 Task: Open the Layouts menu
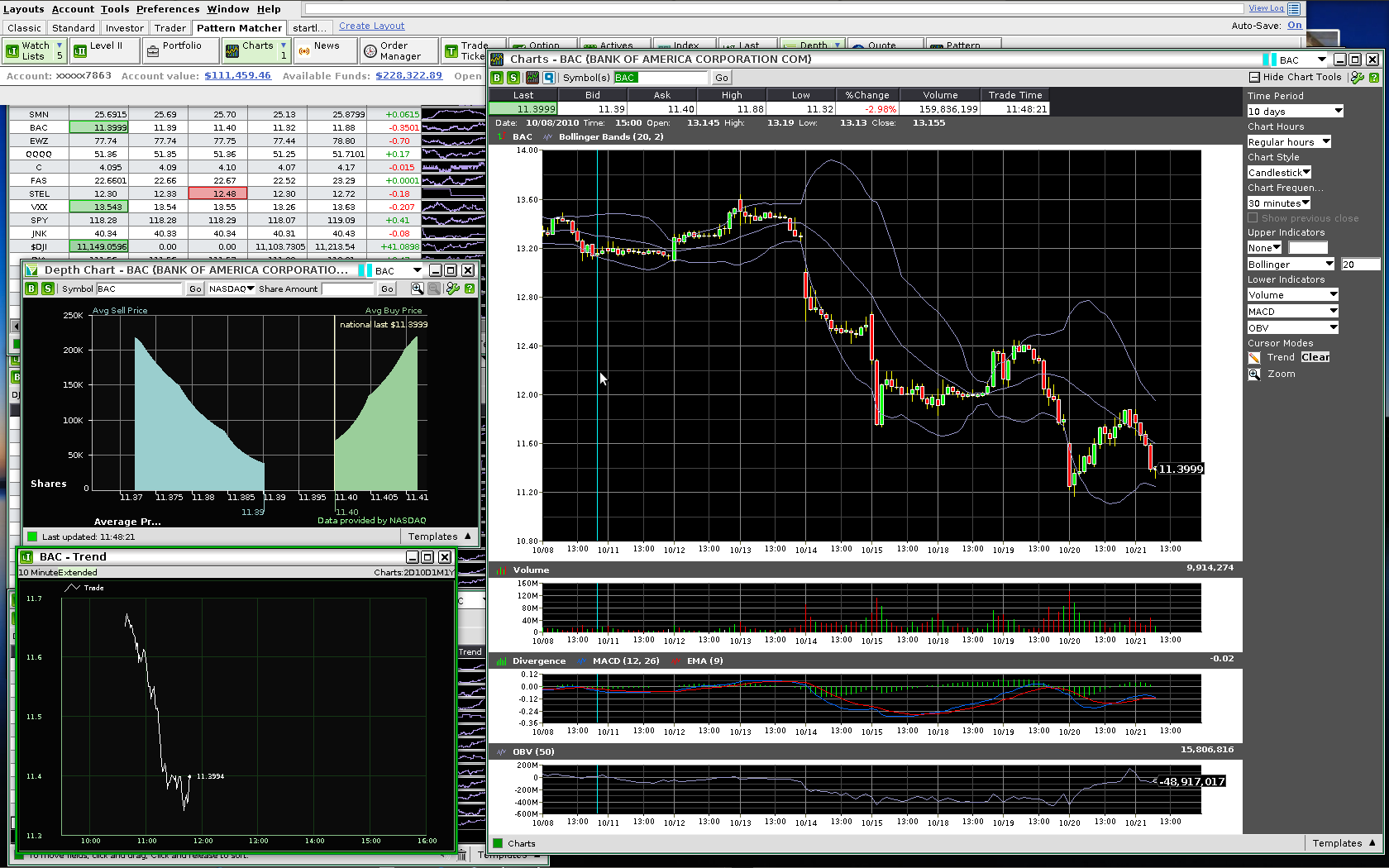(x=24, y=9)
